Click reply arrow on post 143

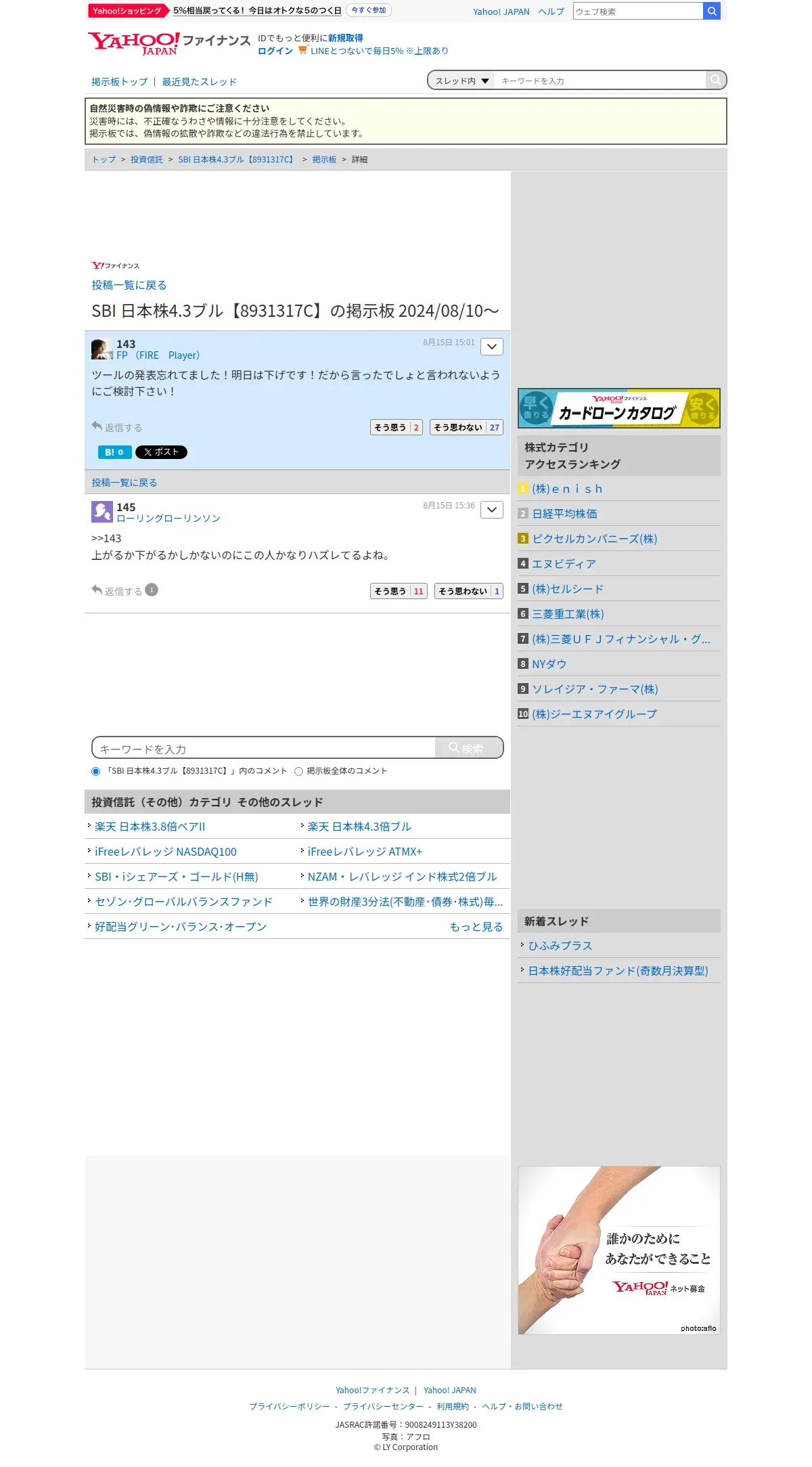pos(97,426)
